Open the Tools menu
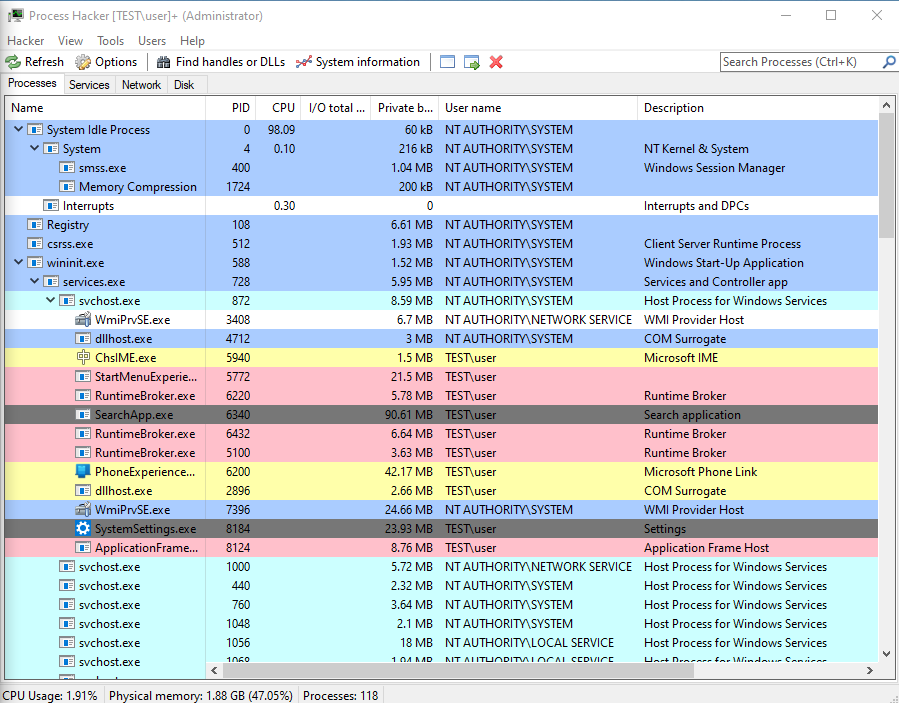 point(110,41)
